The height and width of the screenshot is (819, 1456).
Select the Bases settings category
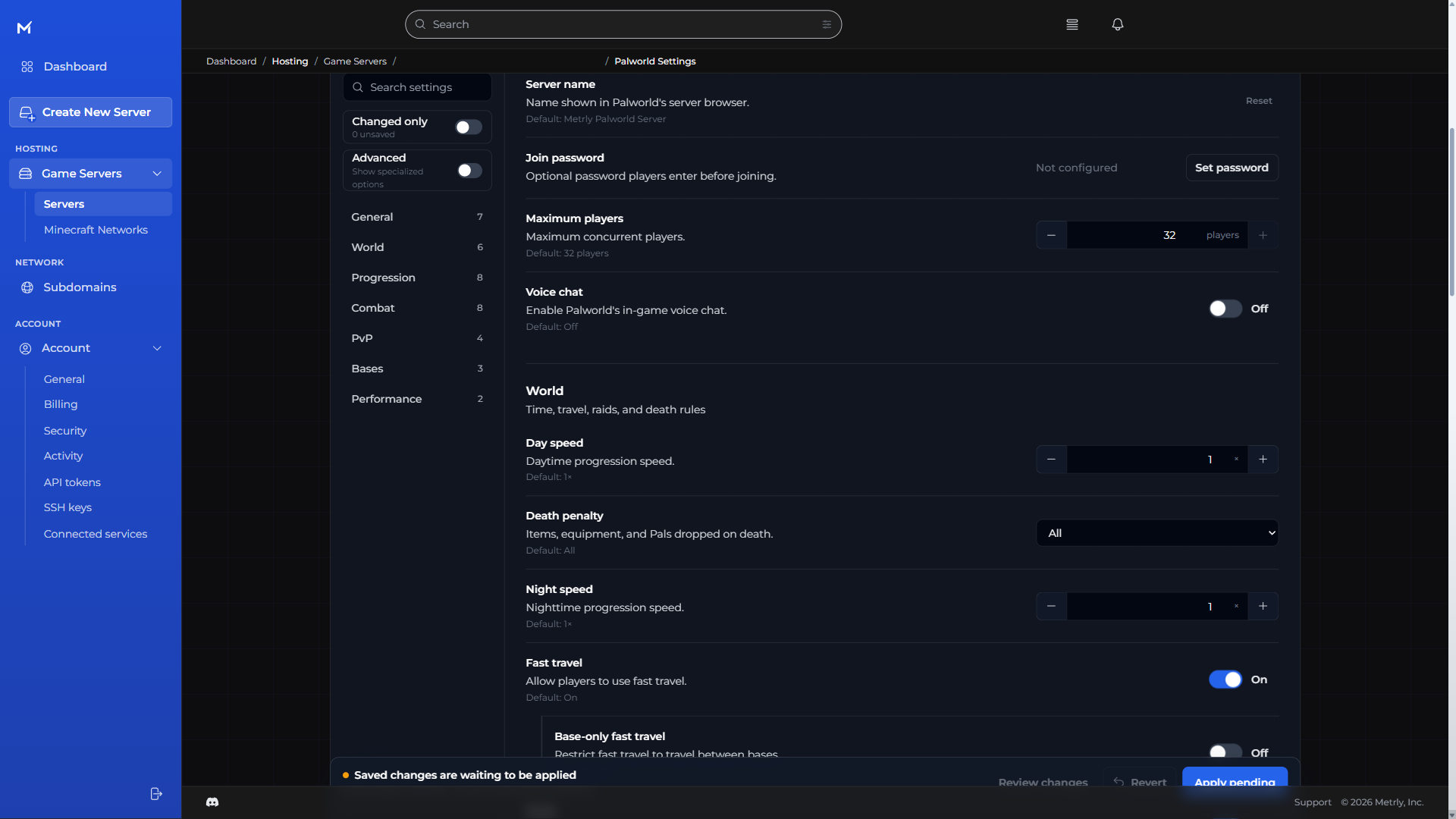point(416,369)
